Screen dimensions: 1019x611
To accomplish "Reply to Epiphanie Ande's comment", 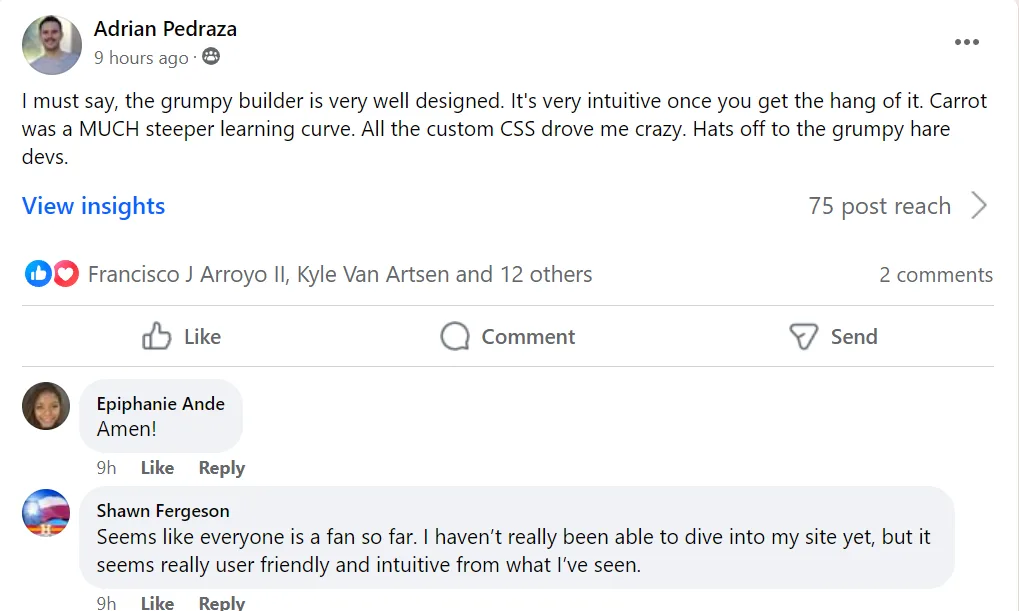I will pos(221,468).
